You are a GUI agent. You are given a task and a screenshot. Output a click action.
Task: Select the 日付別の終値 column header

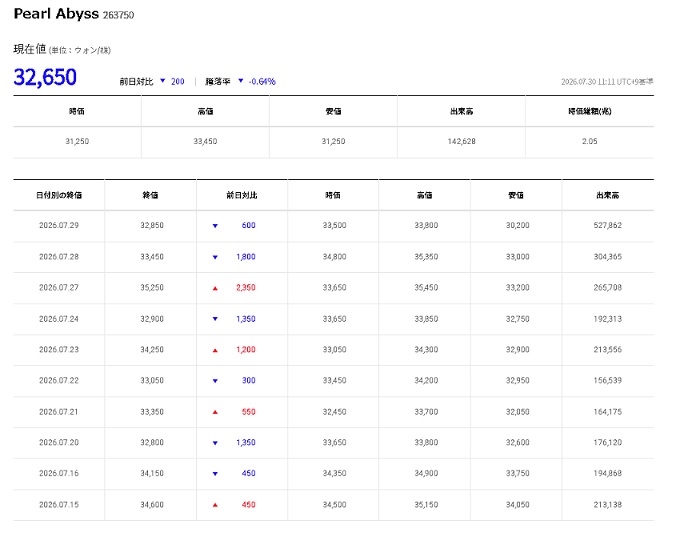59,195
